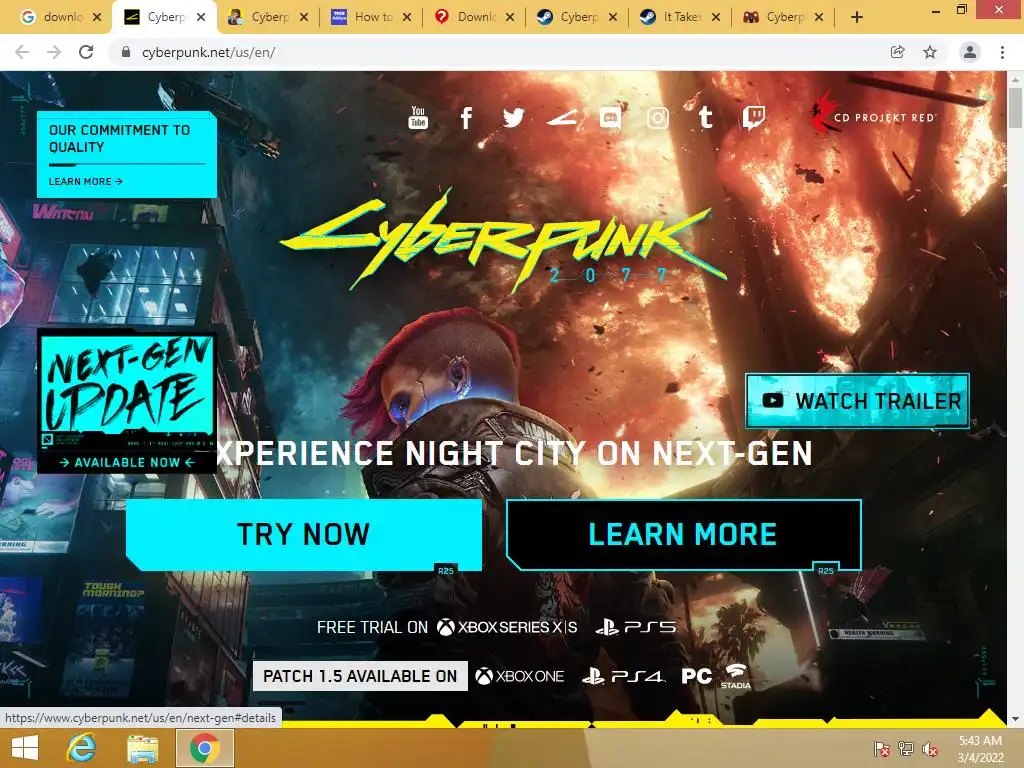
Task: Click the Stadia logo
Action: [735, 677]
